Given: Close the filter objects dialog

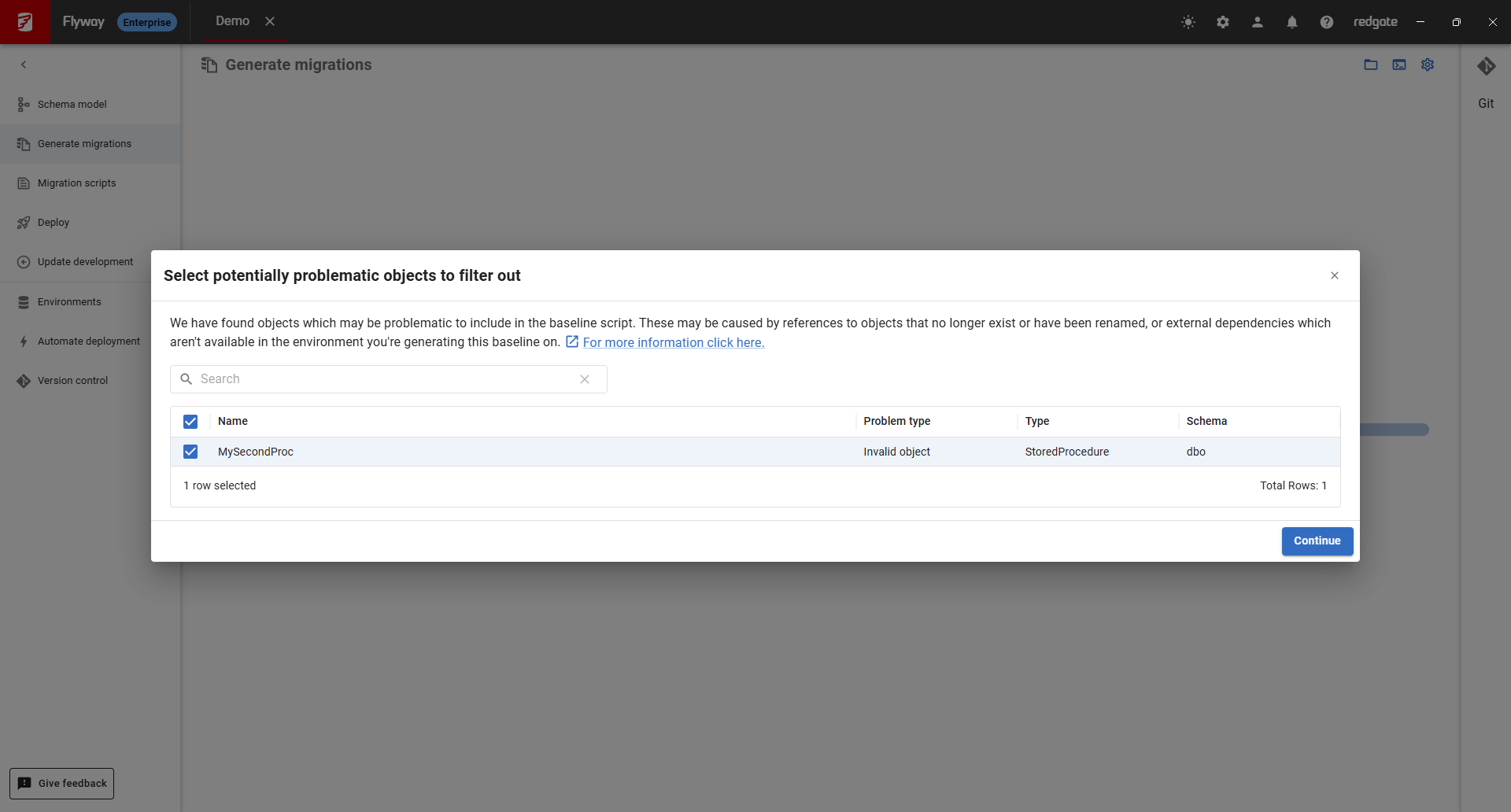Looking at the screenshot, I should [1335, 275].
